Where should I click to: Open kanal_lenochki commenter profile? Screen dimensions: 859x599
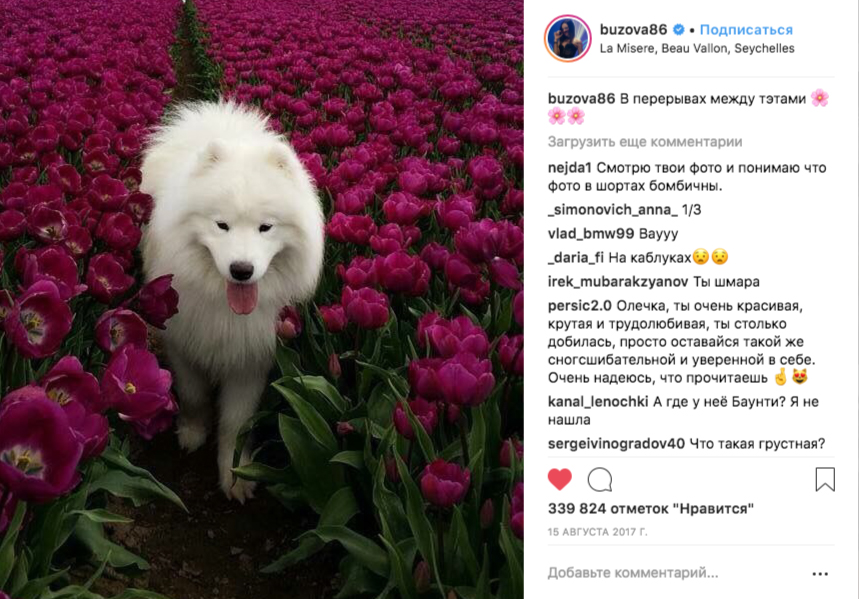[598, 402]
